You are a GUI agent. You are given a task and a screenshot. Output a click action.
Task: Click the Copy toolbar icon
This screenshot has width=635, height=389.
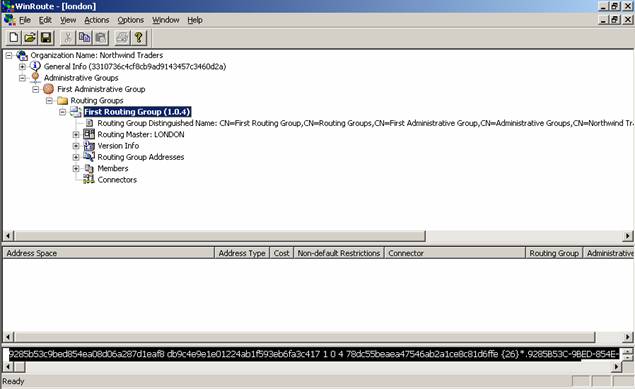coord(84,38)
